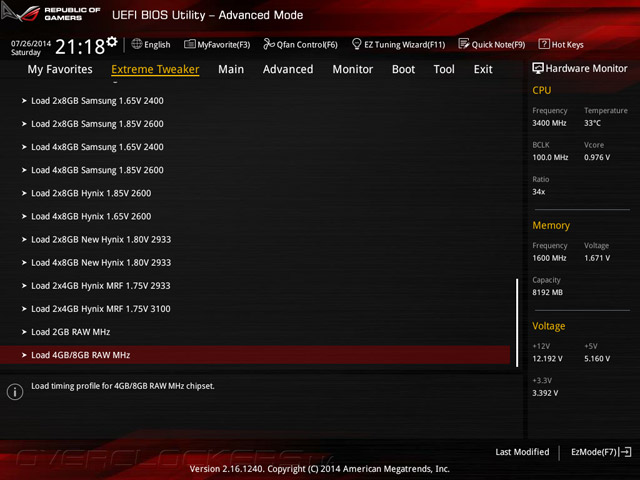Click memory voltage 1.671 V
This screenshot has height=480, width=640.
[x=597, y=258]
